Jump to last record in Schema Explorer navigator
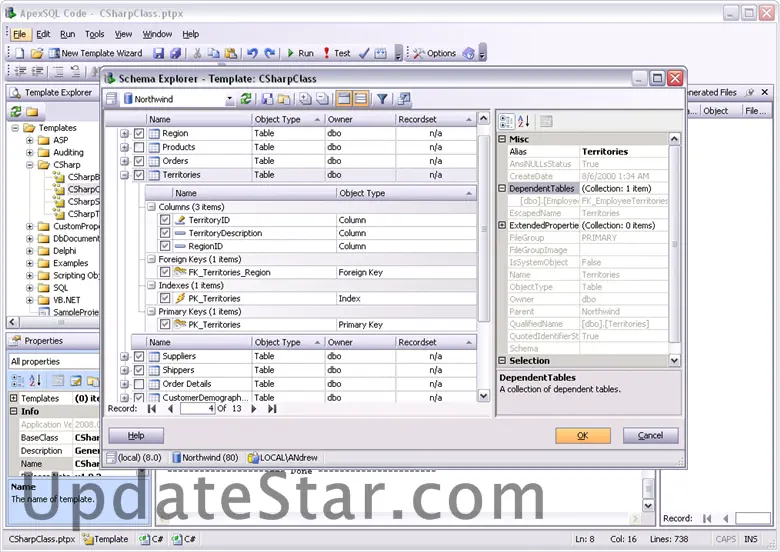Viewport: 780px width, 552px height. tap(272, 409)
